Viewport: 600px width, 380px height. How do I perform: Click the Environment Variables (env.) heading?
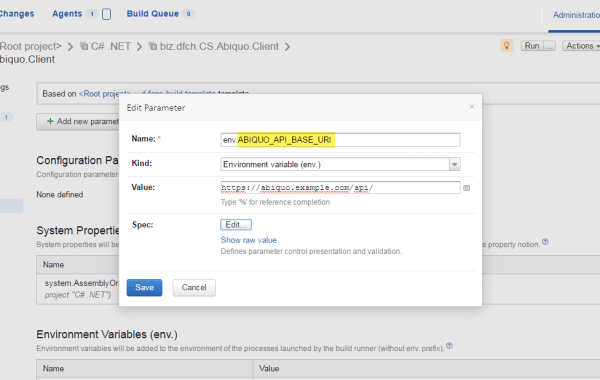click(x=107, y=334)
